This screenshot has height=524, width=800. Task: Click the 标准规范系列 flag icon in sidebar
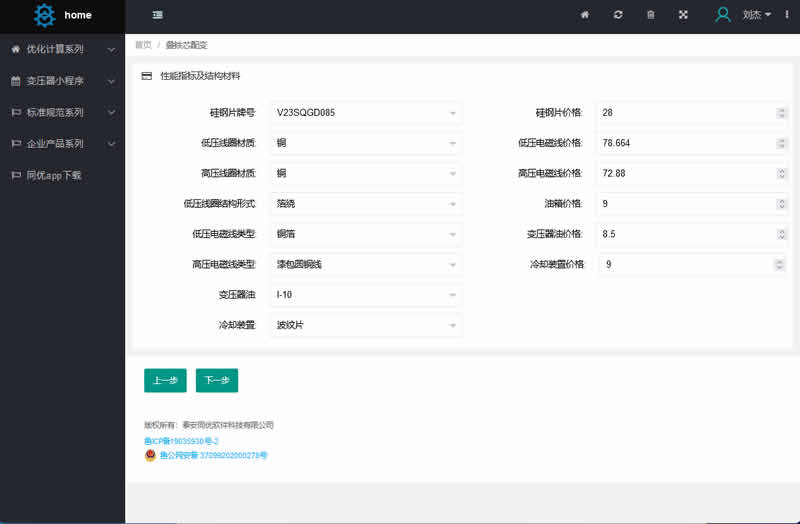click(16, 113)
